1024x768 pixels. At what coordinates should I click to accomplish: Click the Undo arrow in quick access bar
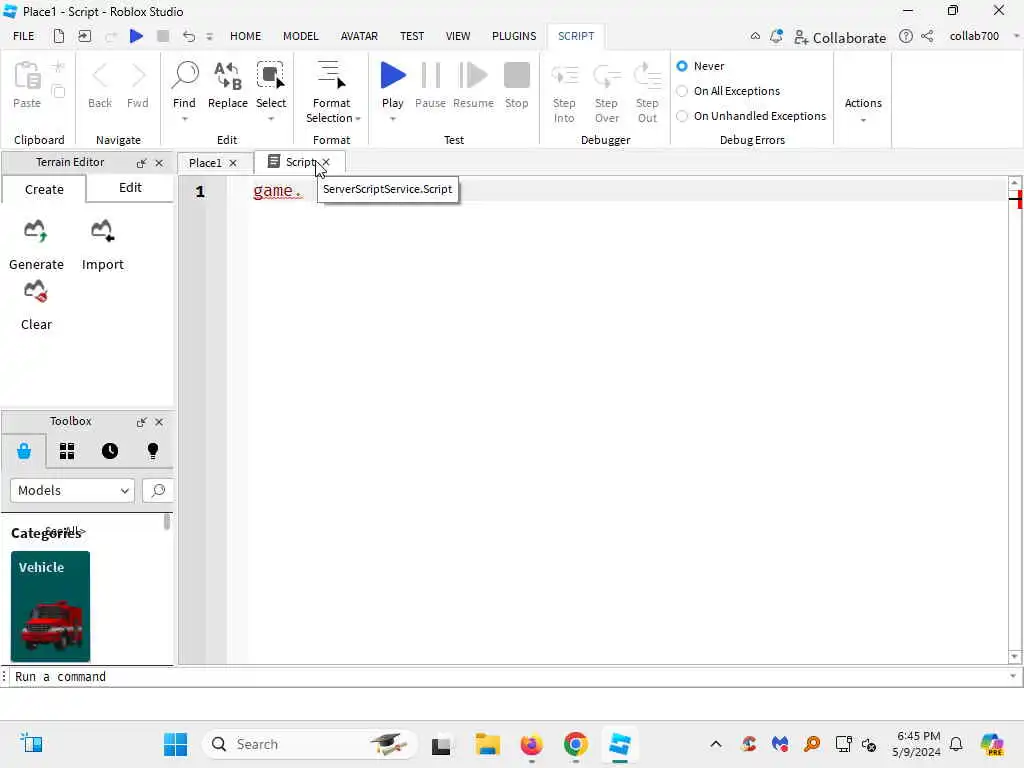point(188,36)
